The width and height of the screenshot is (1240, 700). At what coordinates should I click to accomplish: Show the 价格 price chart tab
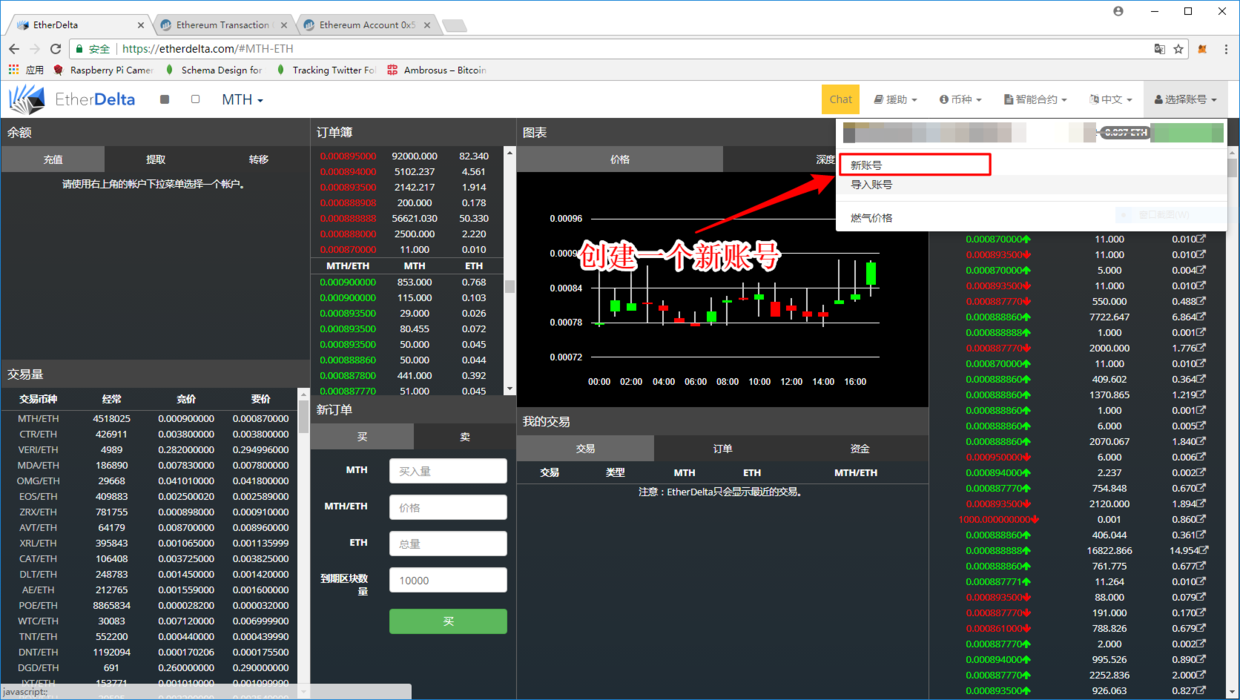tap(620, 159)
